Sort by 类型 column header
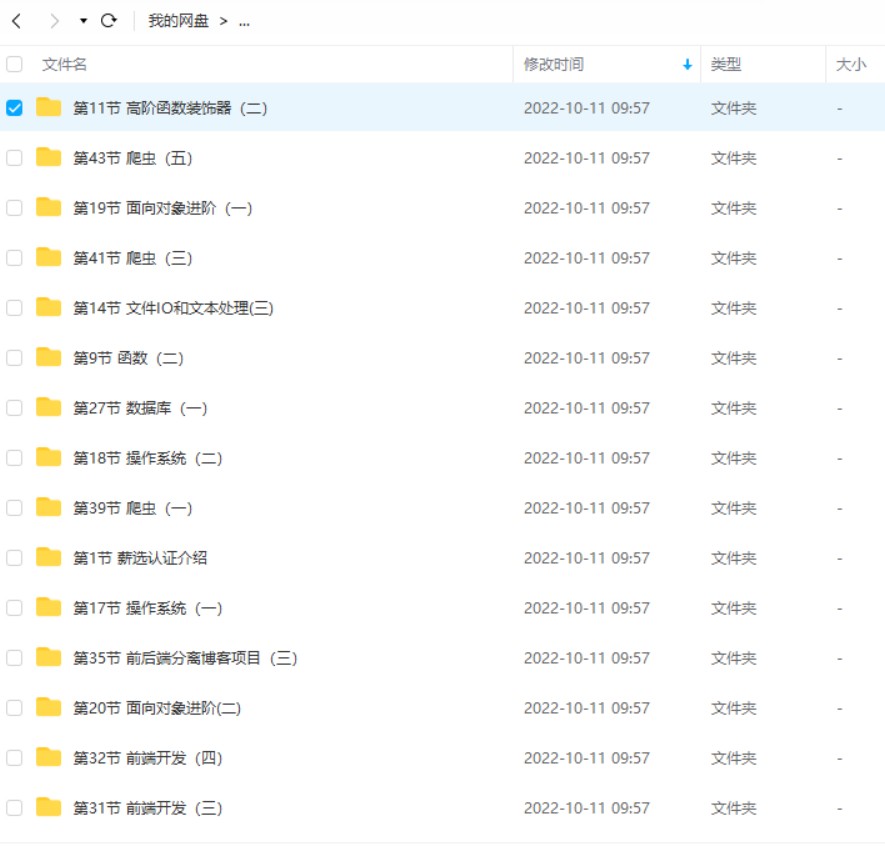885x866 pixels. tap(725, 64)
